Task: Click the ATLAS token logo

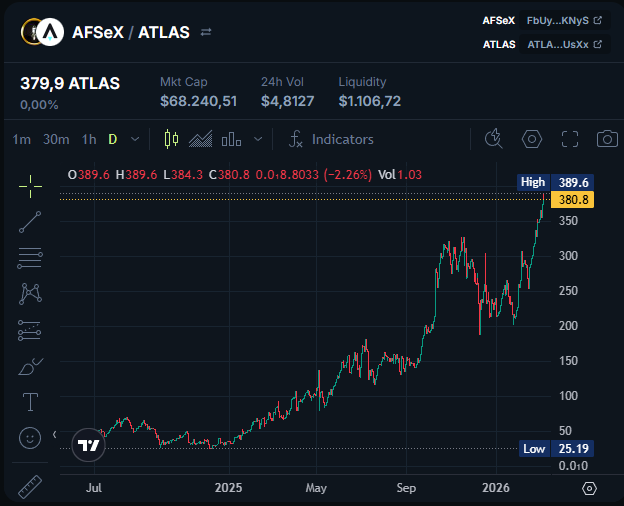Action: tap(50, 32)
